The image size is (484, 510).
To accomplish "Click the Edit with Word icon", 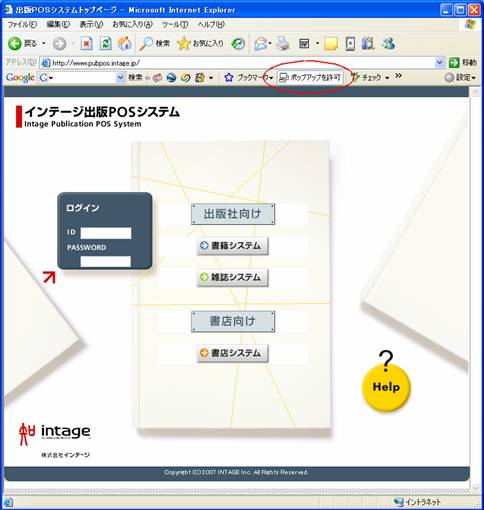I will [x=304, y=44].
